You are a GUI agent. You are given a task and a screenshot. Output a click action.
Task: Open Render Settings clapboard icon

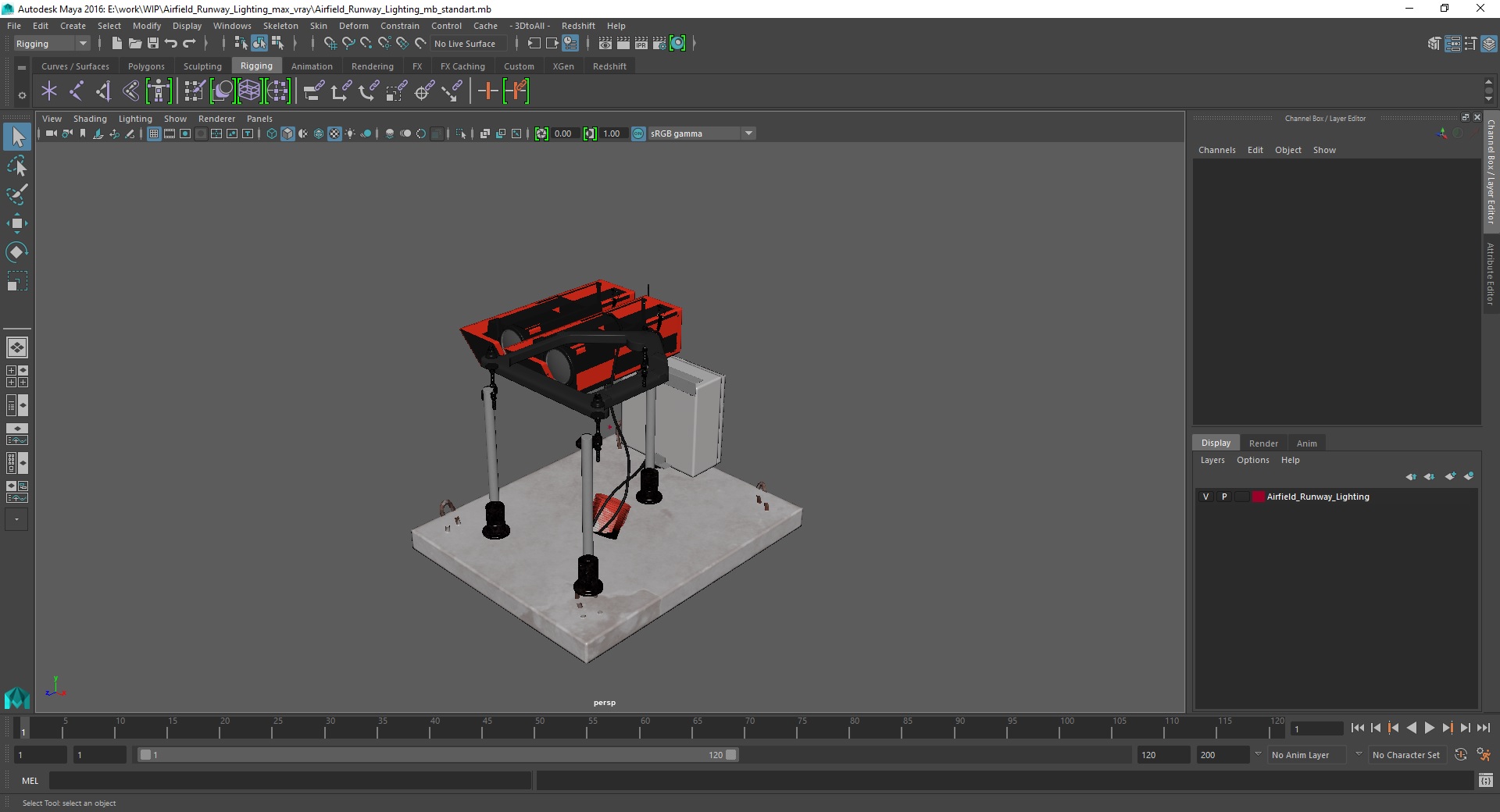[x=659, y=44]
